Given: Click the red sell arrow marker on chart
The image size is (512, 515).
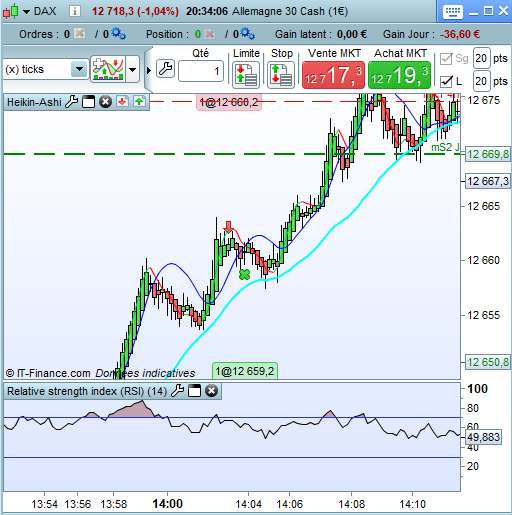Looking at the screenshot, I should coord(228,226).
